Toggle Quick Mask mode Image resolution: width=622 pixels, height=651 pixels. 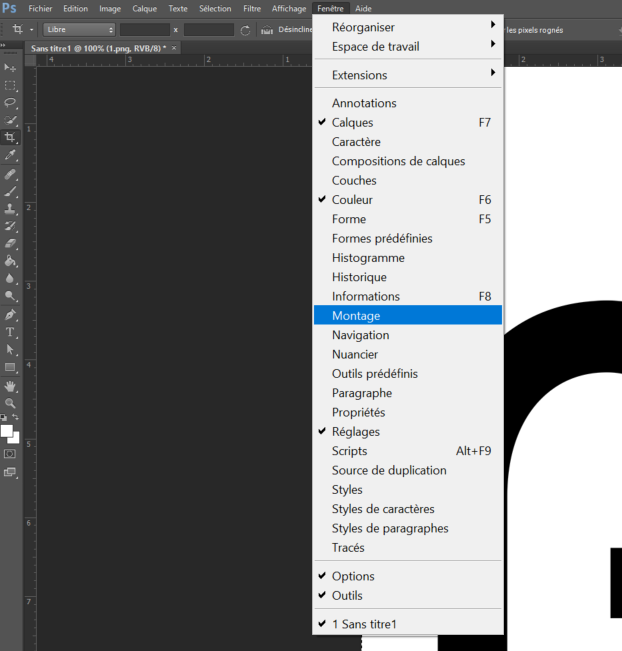click(x=10, y=454)
